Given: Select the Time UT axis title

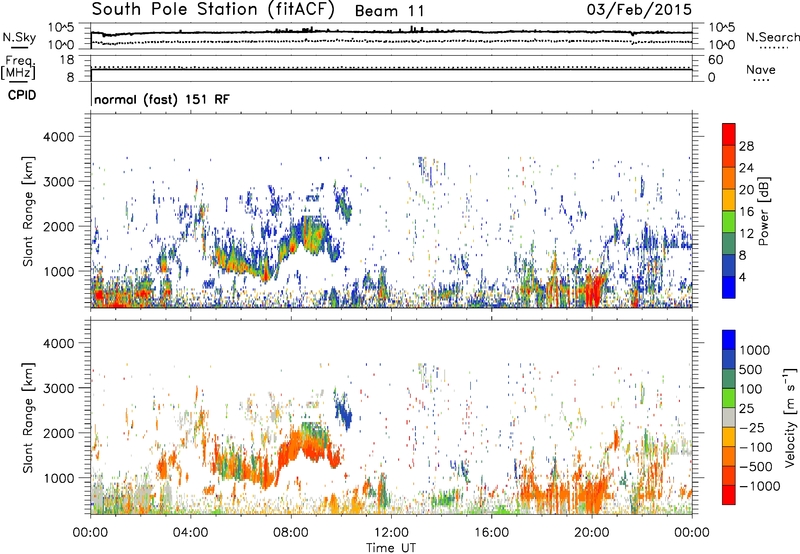Looking at the screenshot, I should click(x=391, y=548).
